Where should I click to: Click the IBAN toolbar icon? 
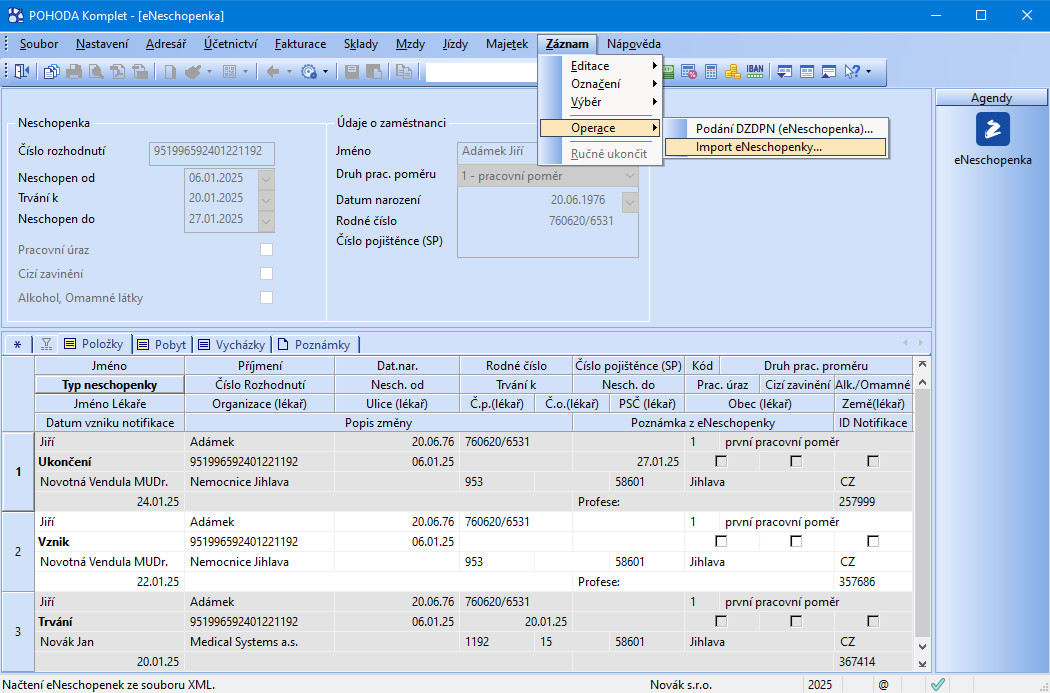click(x=756, y=71)
